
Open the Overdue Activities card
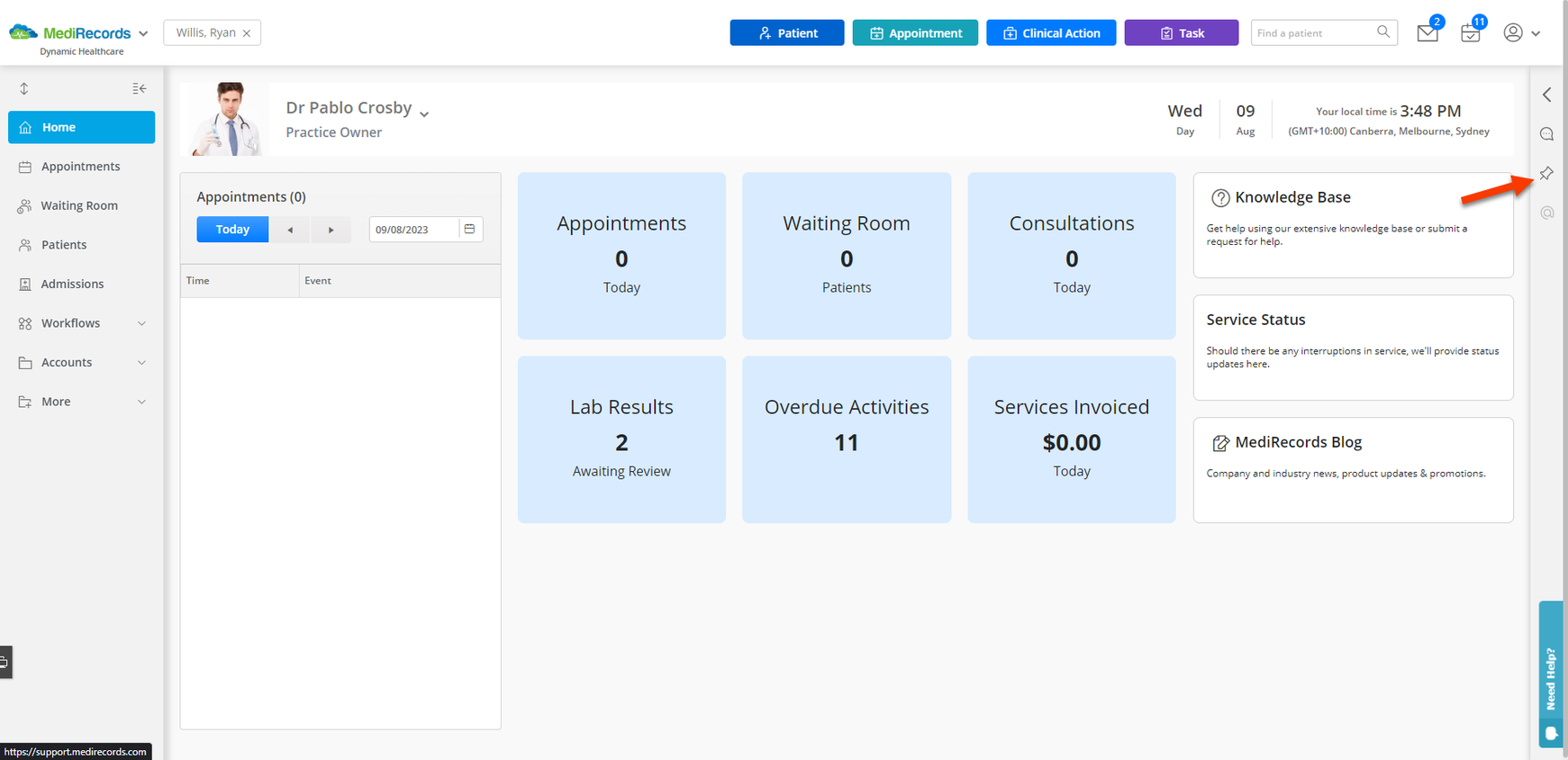click(847, 439)
